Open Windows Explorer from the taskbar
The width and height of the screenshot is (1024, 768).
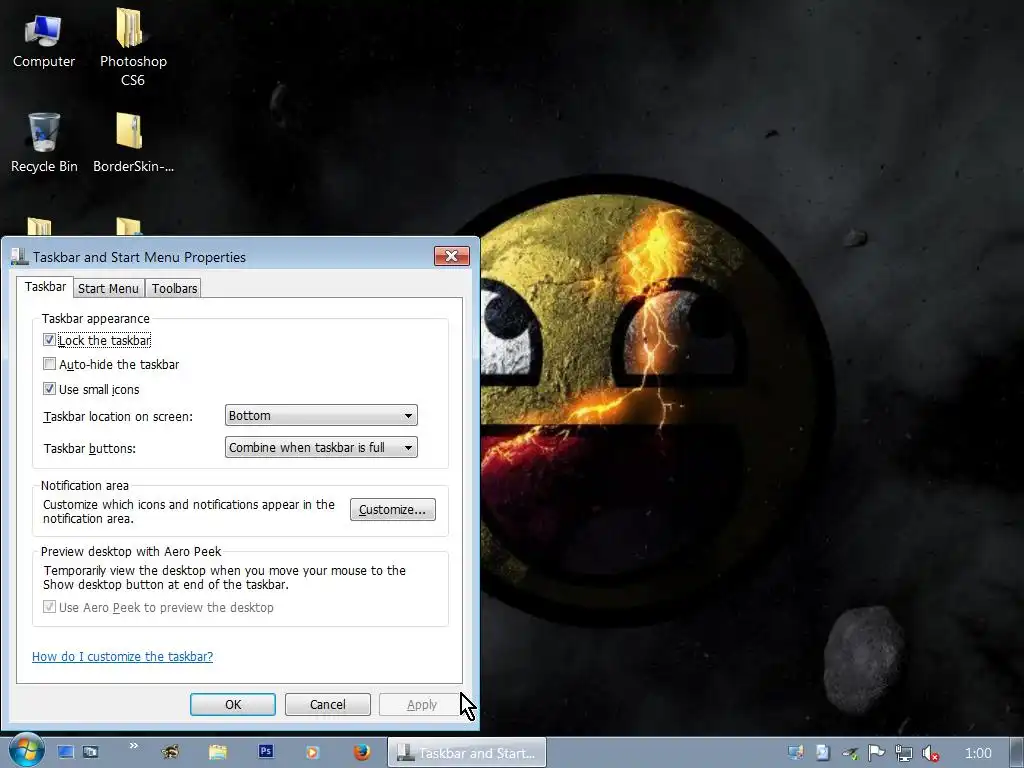[x=217, y=752]
